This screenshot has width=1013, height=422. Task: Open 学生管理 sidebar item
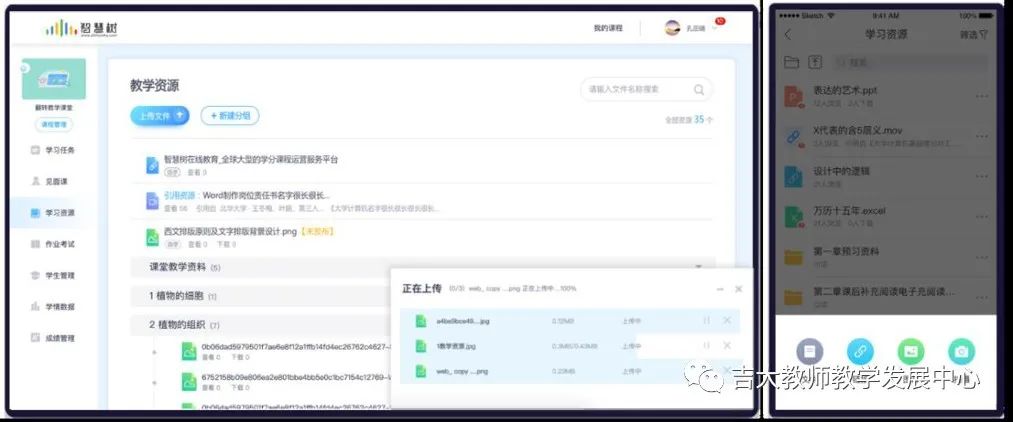pyautogui.click(x=59, y=275)
